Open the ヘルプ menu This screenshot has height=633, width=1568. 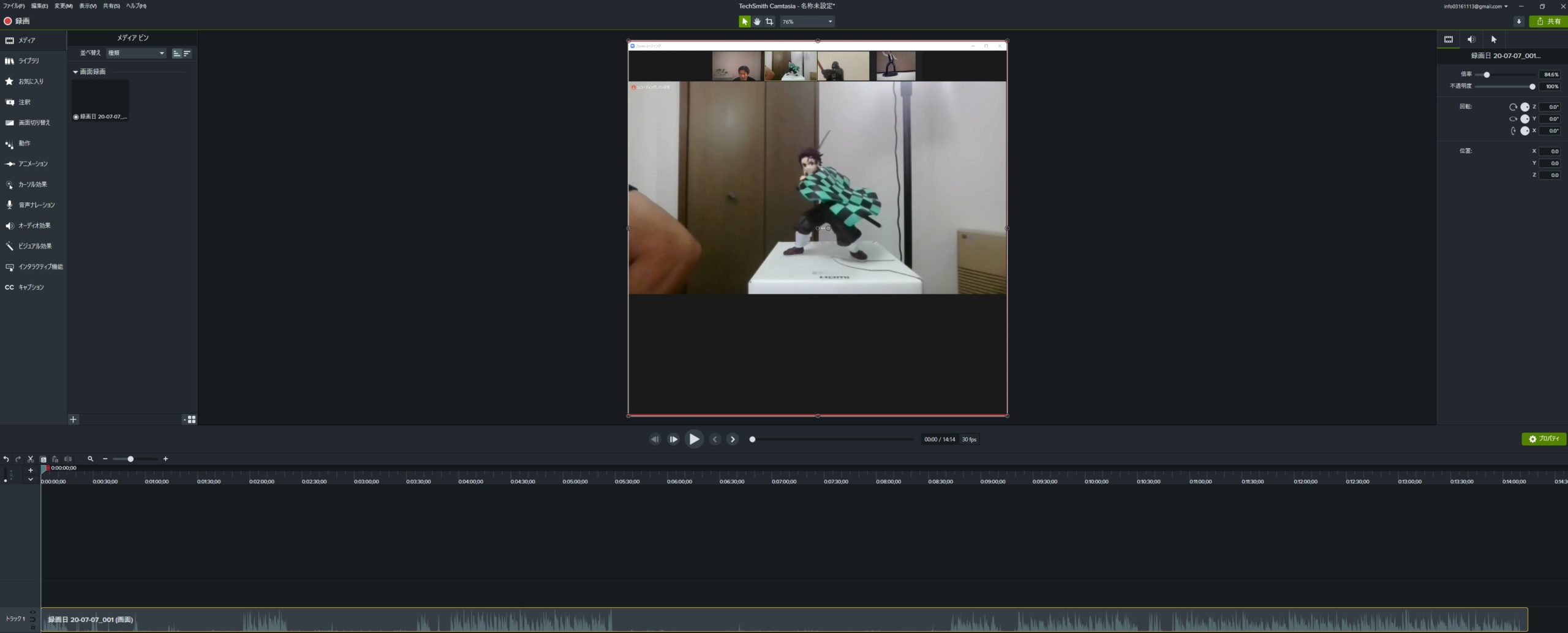click(136, 6)
